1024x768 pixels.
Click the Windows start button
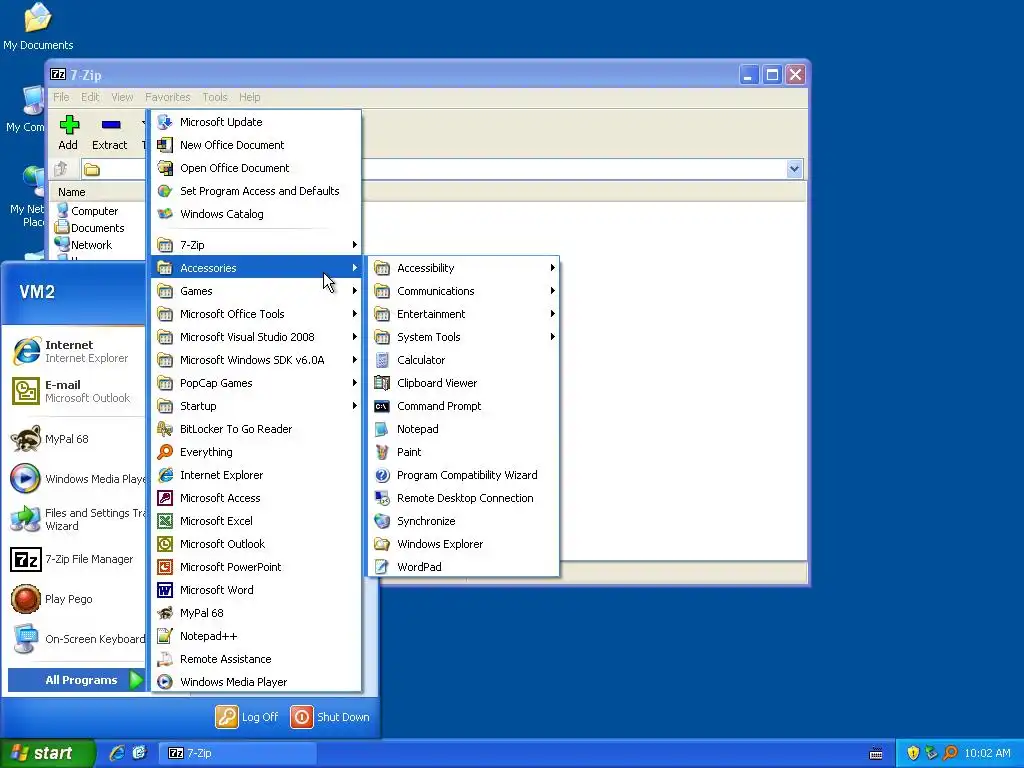pyautogui.click(x=48, y=753)
